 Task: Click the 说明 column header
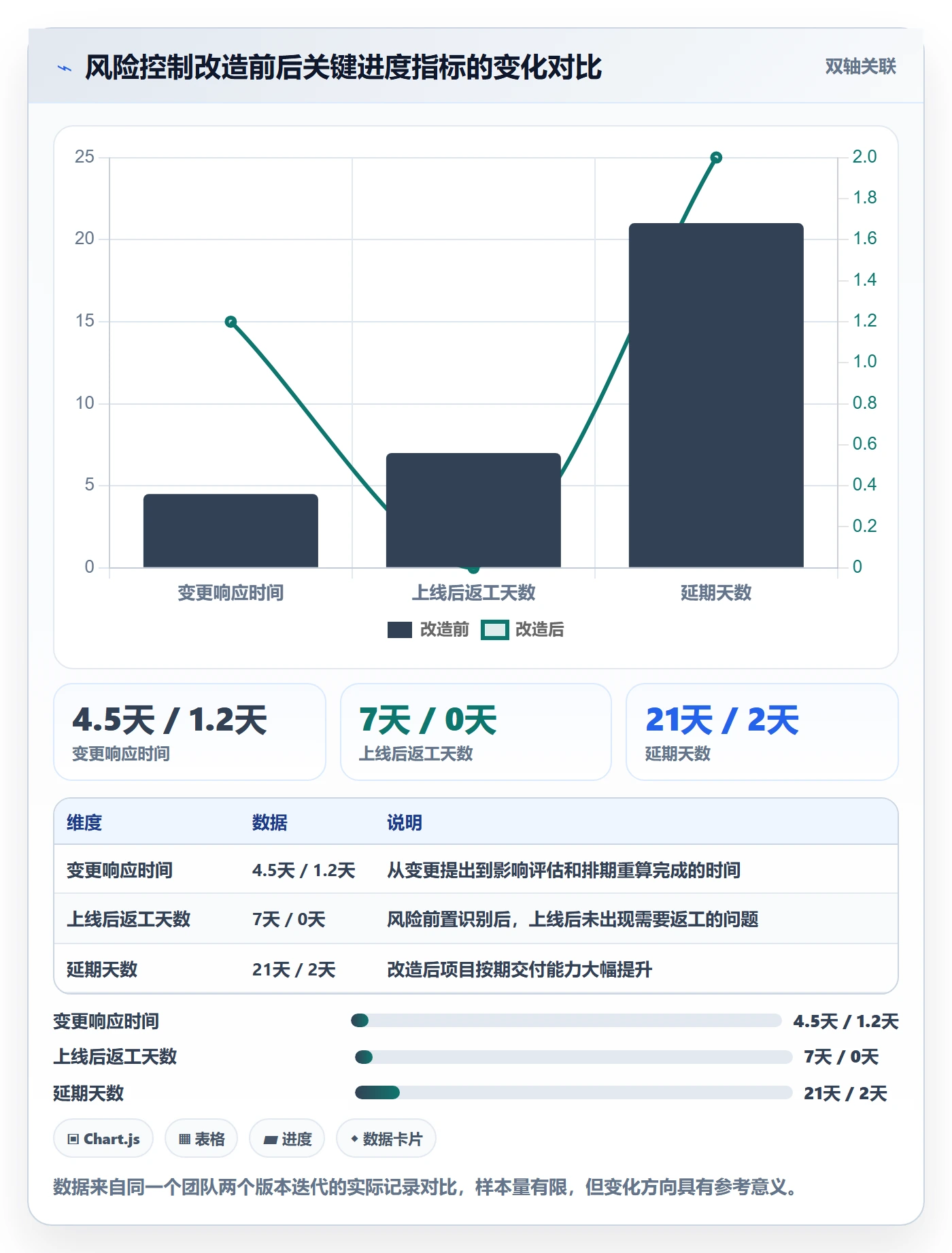(x=405, y=822)
